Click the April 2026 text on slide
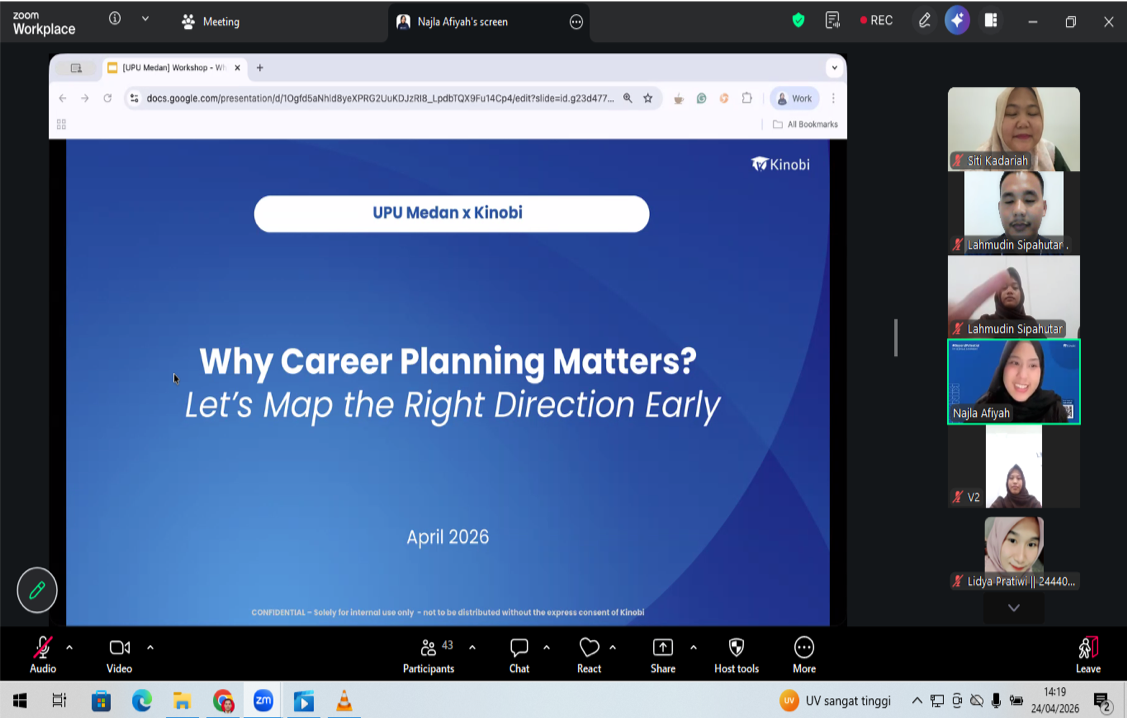 pos(447,537)
